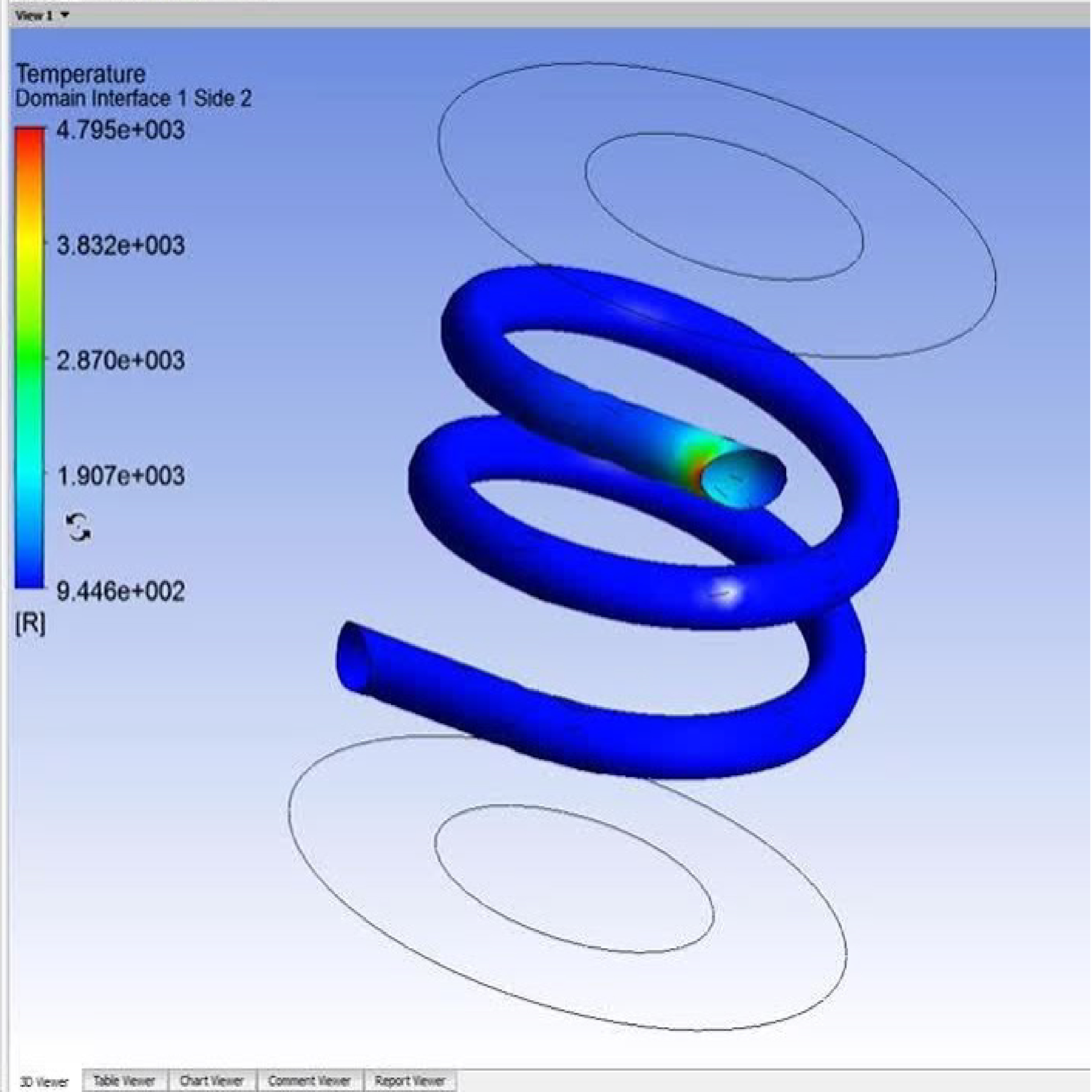This screenshot has width=1092, height=1092.
Task: Open the Table Viewer tab
Action: pyautogui.click(x=124, y=1081)
